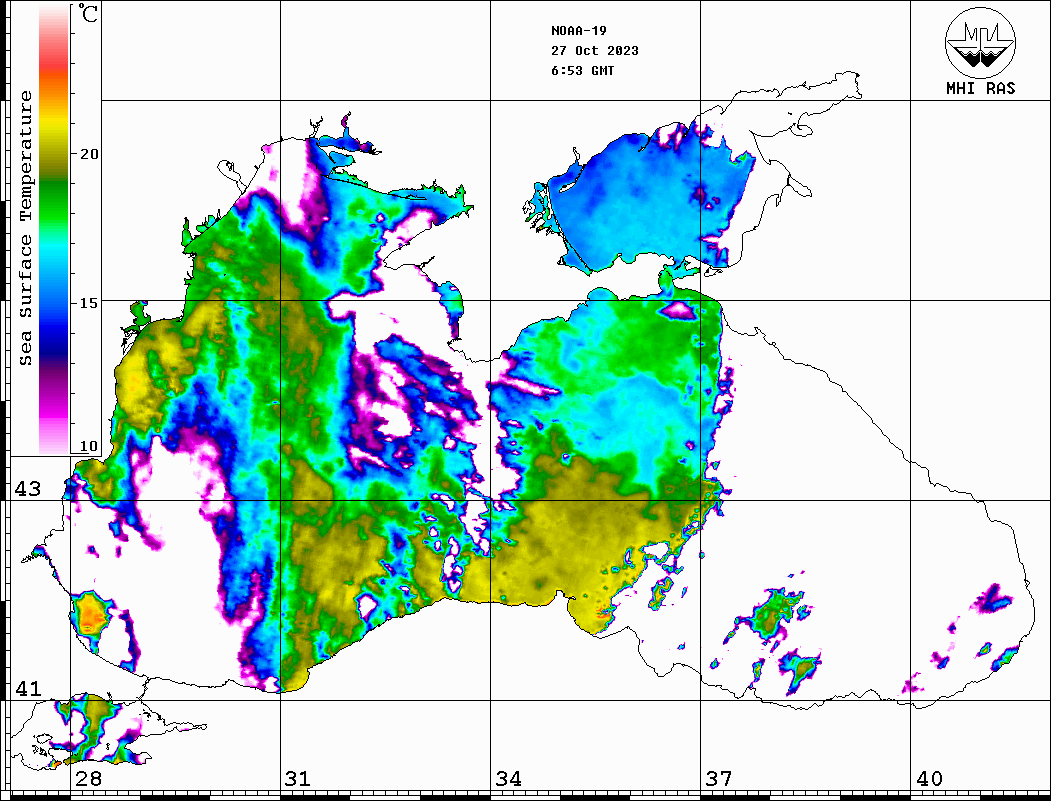
Task: Click longitude label '34'
Action: [509, 779]
